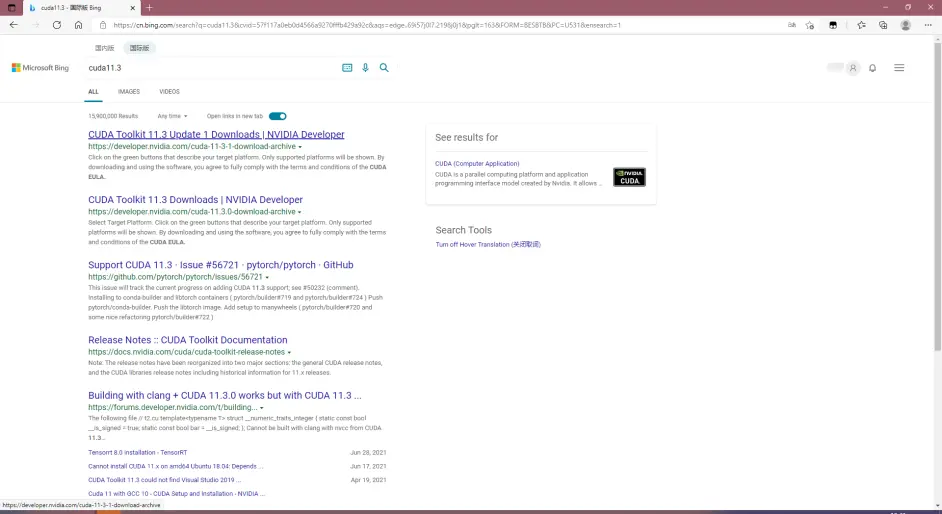Open CUDA Toolkit 11.3 Downloads result
The height and width of the screenshot is (514, 942).
195,200
